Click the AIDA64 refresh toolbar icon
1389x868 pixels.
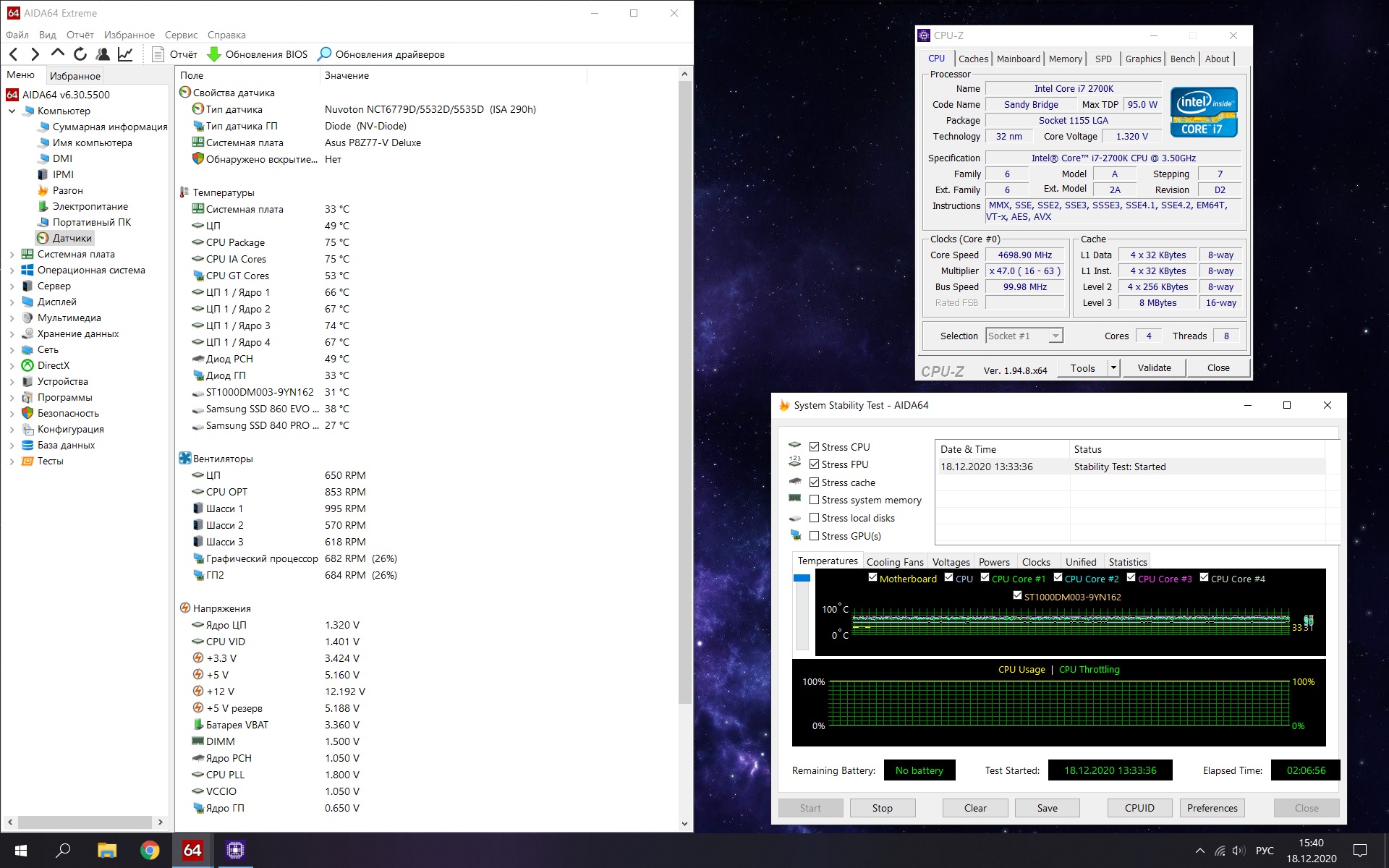point(80,54)
